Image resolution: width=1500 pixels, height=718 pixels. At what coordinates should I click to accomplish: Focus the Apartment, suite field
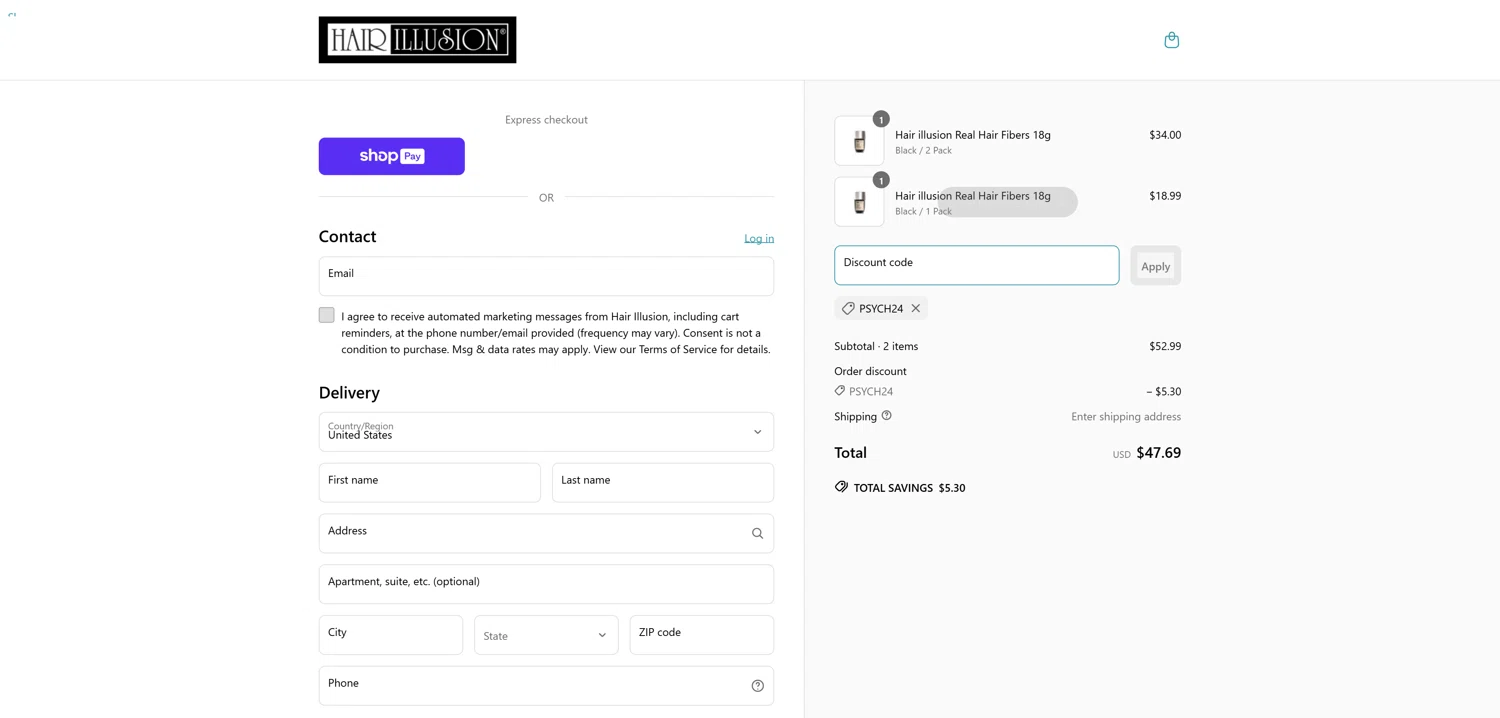tap(546, 584)
